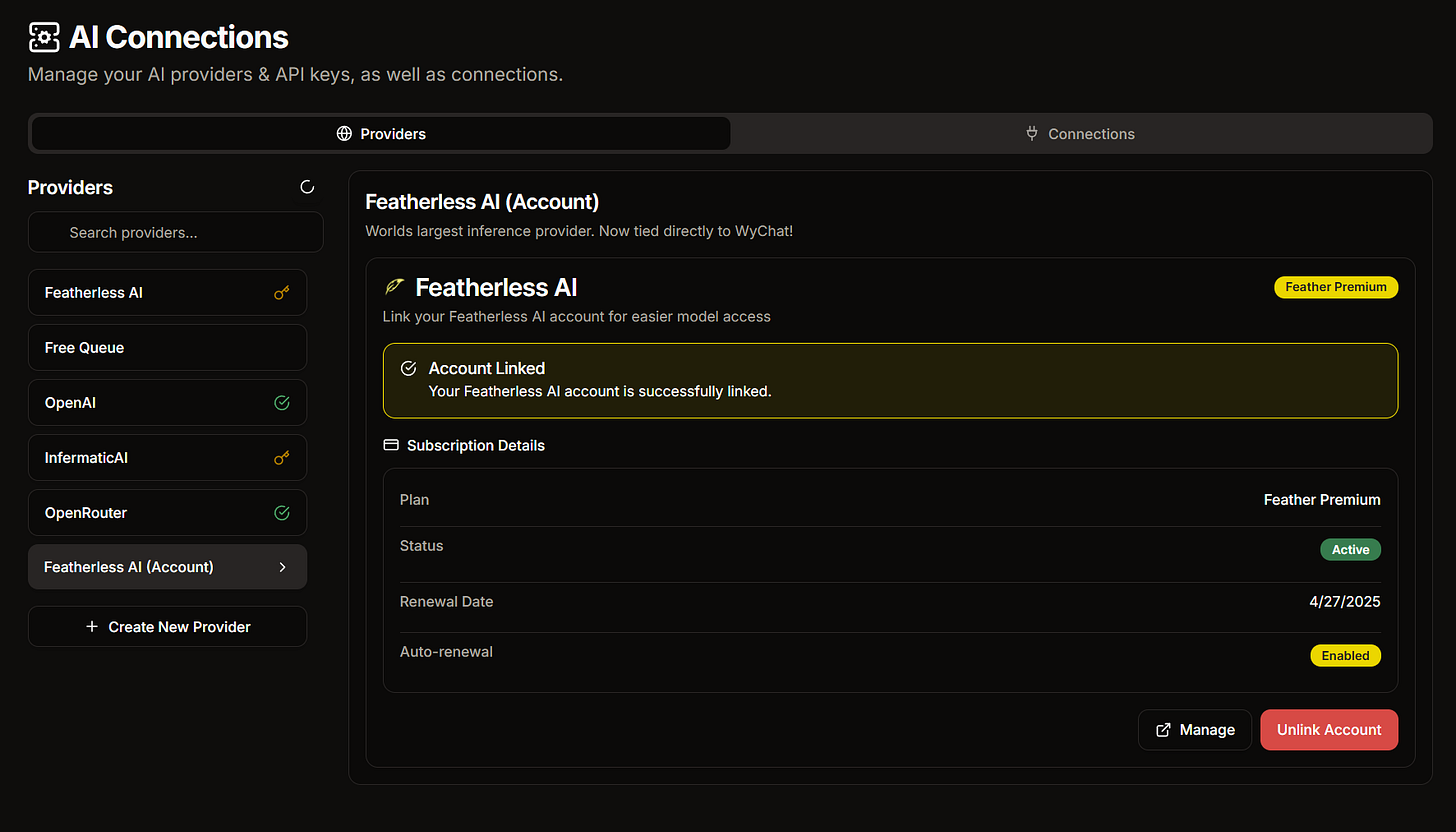The width and height of the screenshot is (1456, 832).
Task: Click the card icon by Subscription Details
Action: [391, 445]
